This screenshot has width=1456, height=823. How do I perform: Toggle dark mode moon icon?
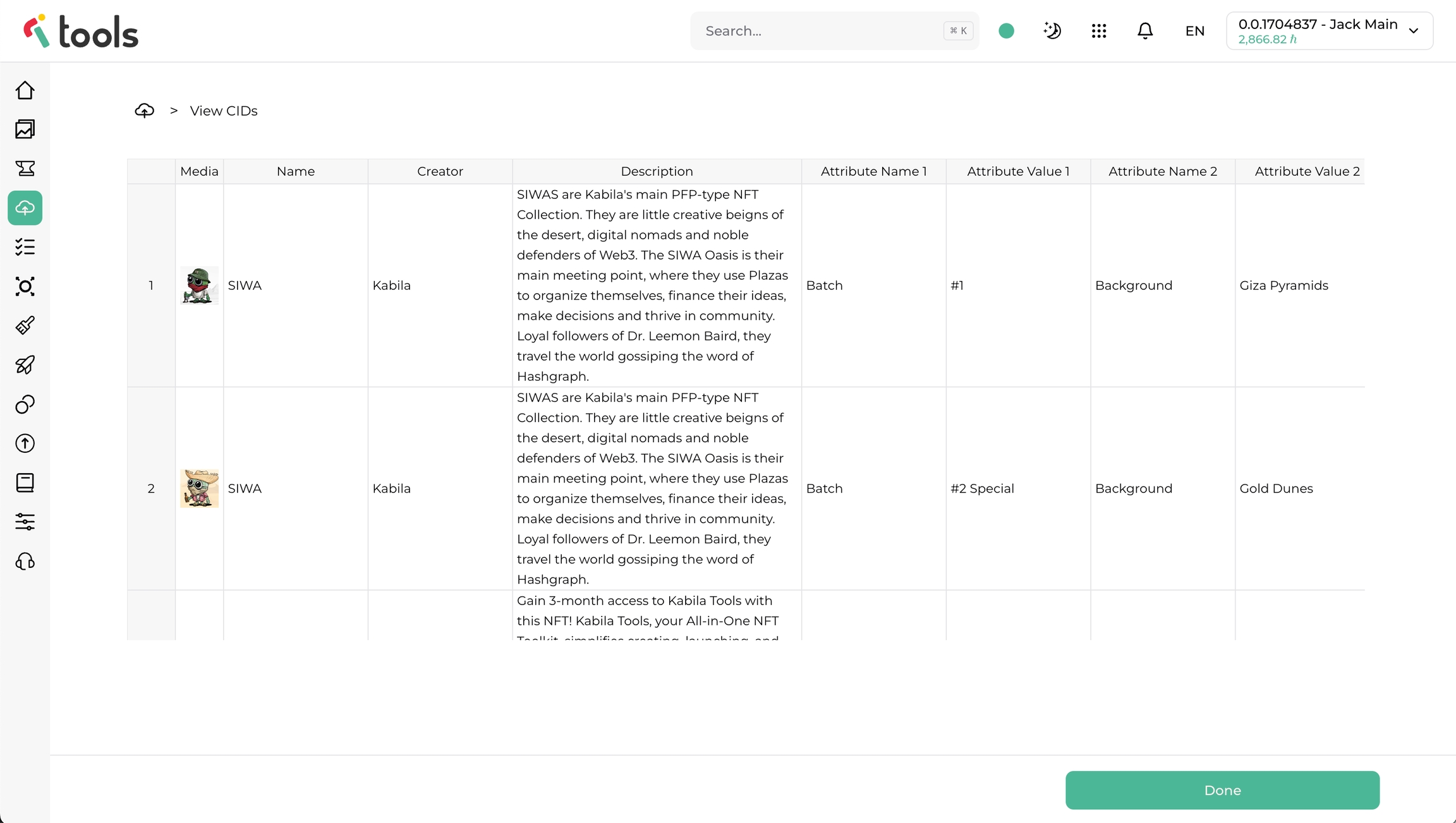[1052, 30]
